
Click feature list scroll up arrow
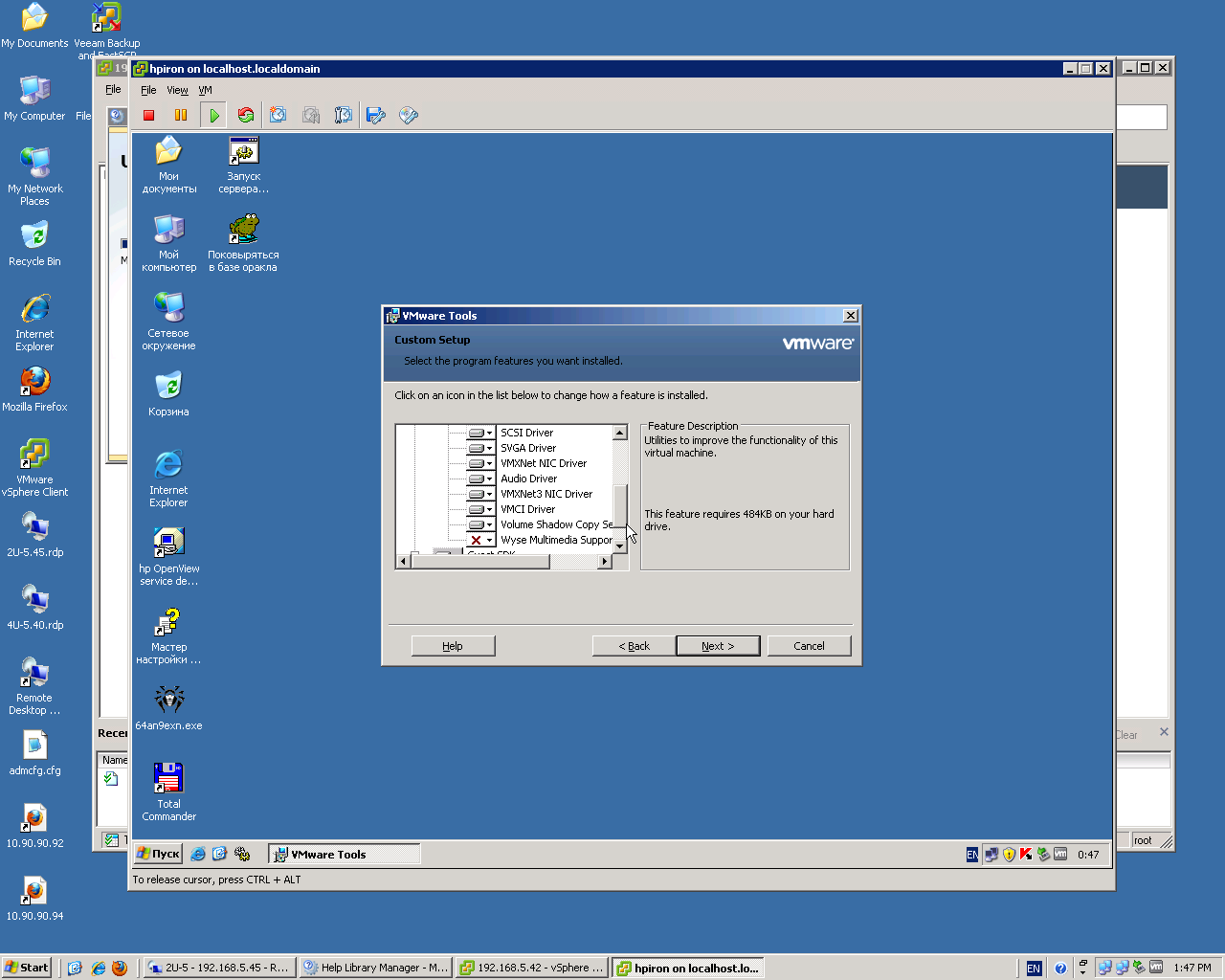619,433
